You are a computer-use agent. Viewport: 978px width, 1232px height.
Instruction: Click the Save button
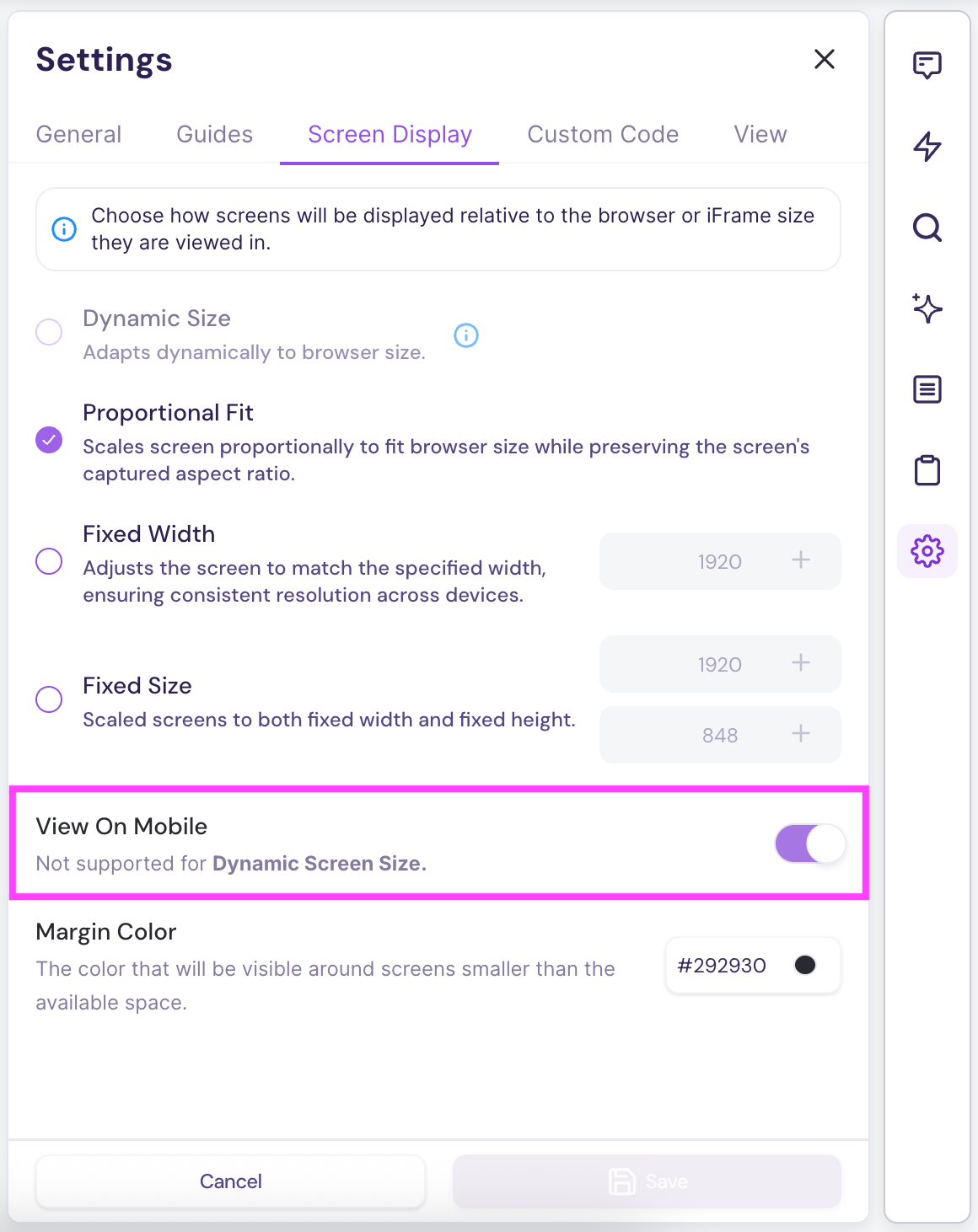[647, 1181]
